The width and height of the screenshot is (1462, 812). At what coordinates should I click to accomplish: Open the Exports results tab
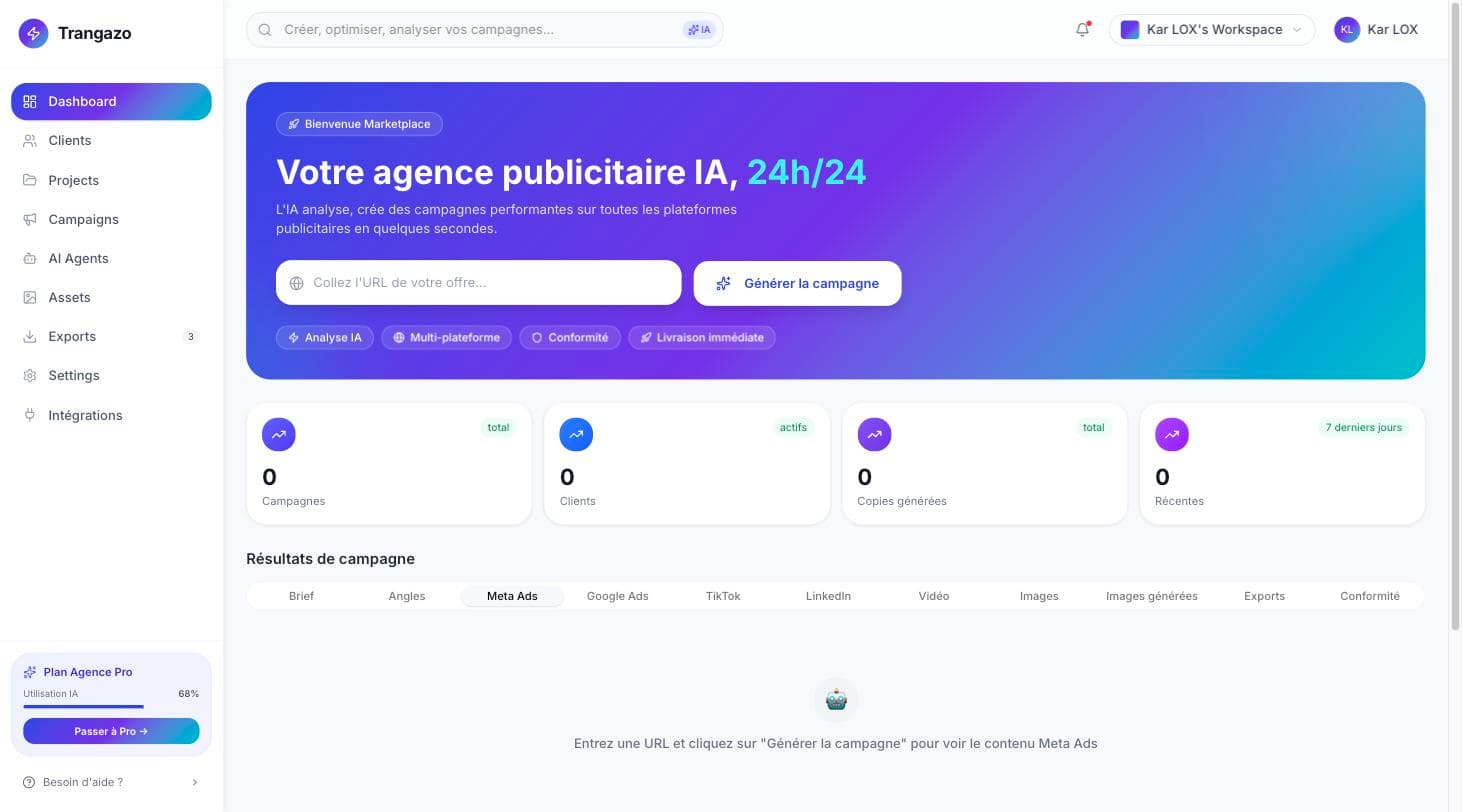1265,596
